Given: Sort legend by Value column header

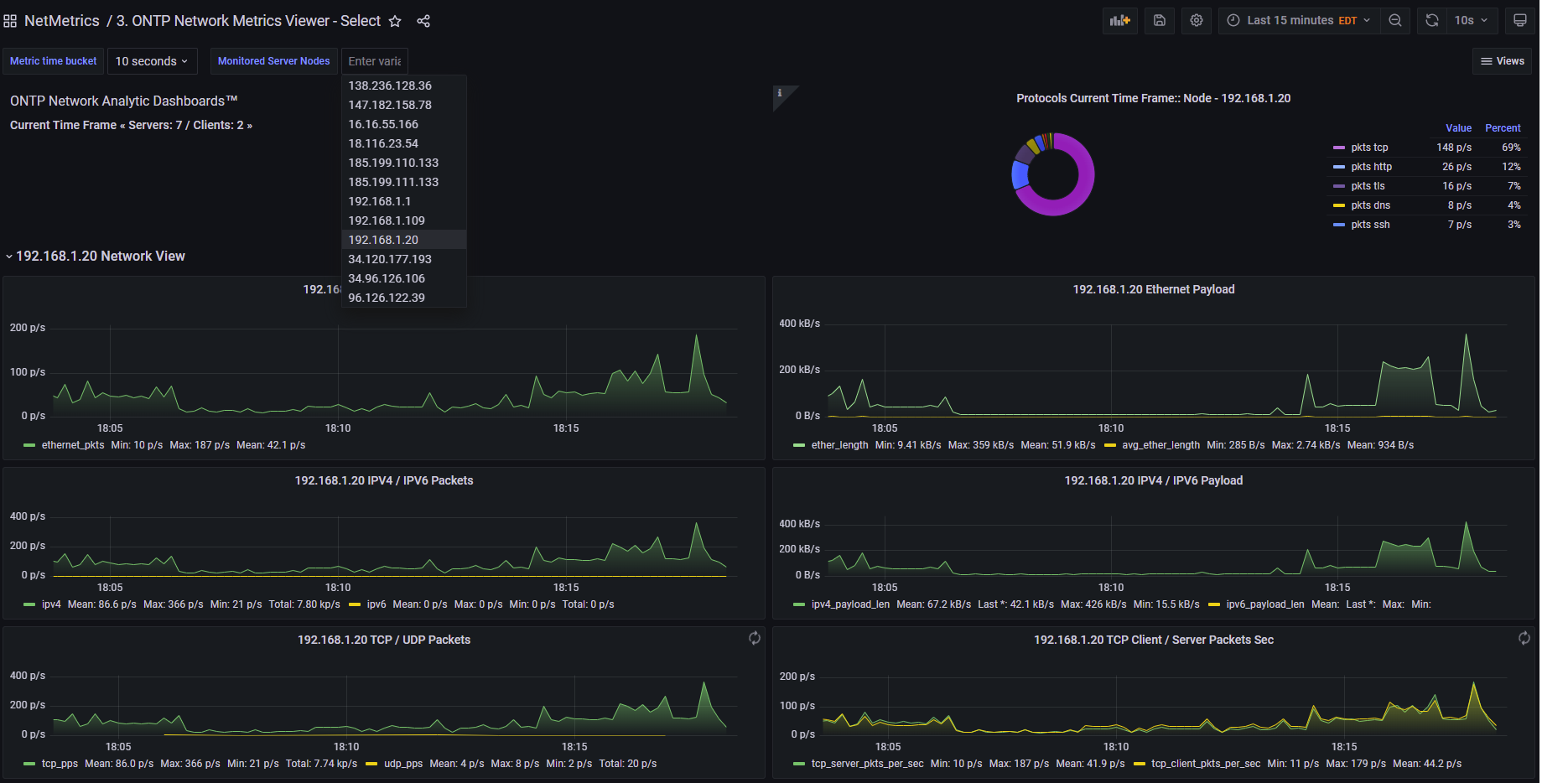Looking at the screenshot, I should coord(1458,128).
